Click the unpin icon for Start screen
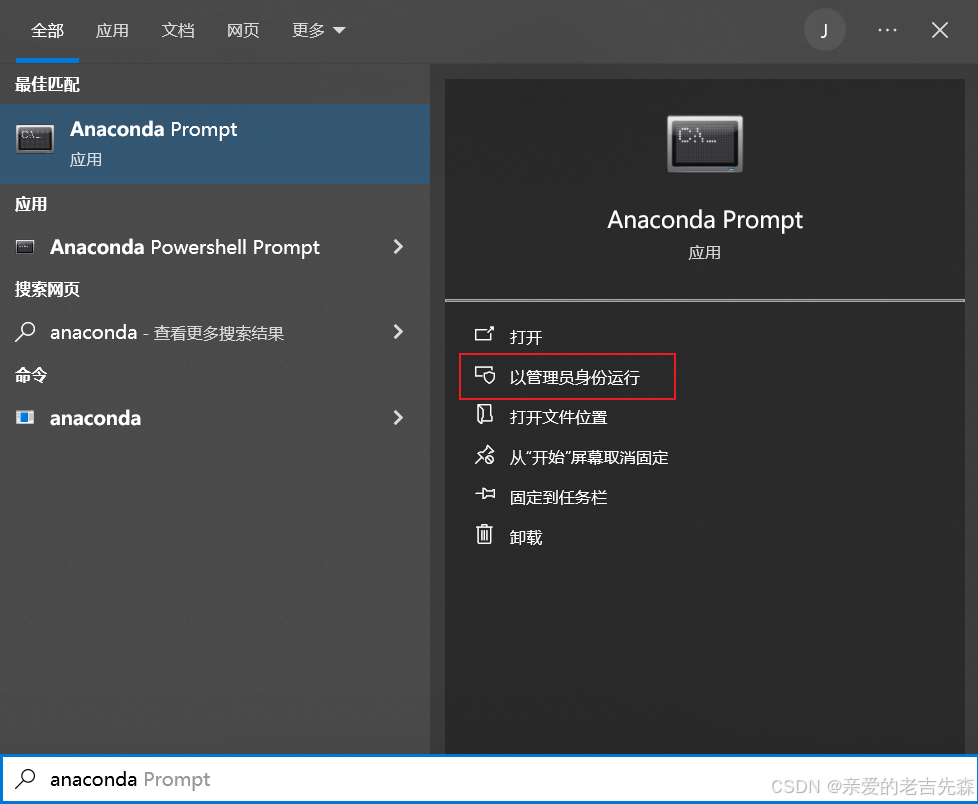Image resolution: width=978 pixels, height=804 pixels. pos(485,455)
